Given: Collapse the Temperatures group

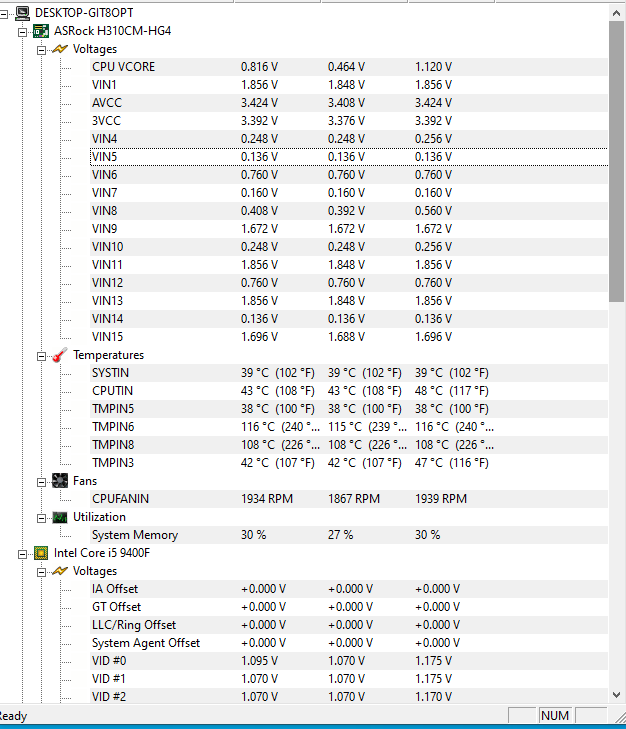Looking at the screenshot, I should click(x=41, y=357).
